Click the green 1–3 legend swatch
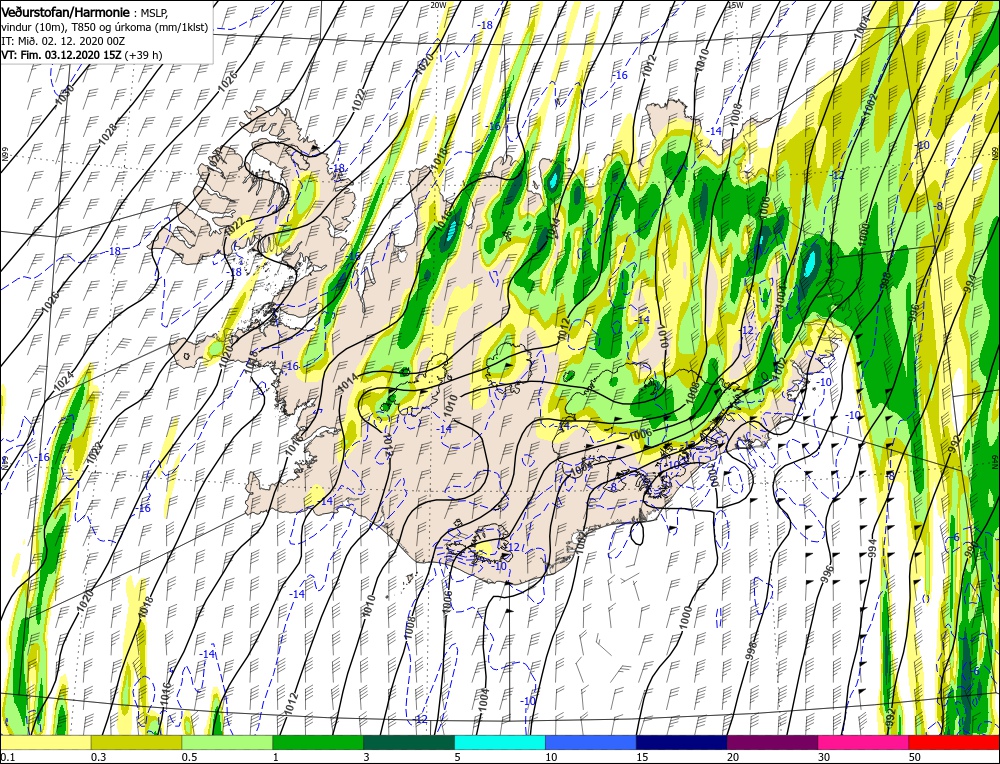 point(318,743)
